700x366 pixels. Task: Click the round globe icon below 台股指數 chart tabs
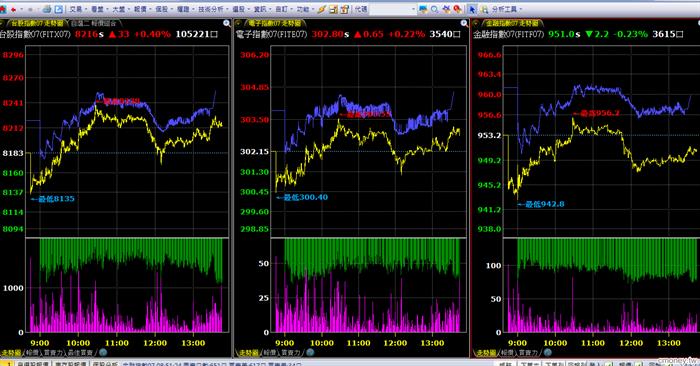click(x=103, y=352)
